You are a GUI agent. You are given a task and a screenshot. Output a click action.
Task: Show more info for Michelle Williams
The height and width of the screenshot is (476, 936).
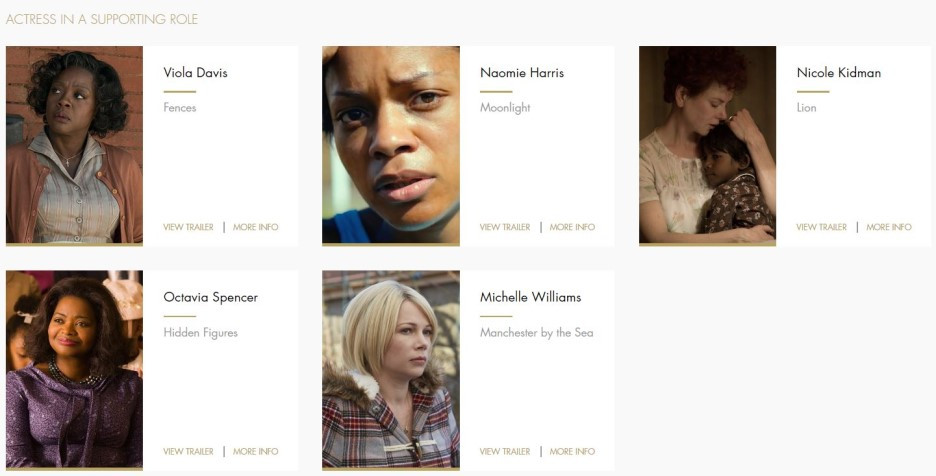click(x=572, y=452)
